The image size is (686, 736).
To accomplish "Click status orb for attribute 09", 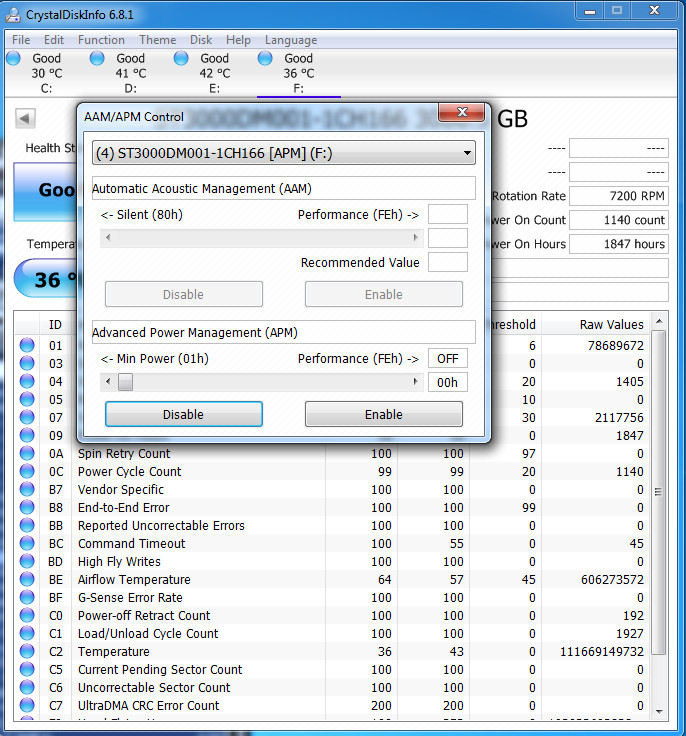I will 27,435.
